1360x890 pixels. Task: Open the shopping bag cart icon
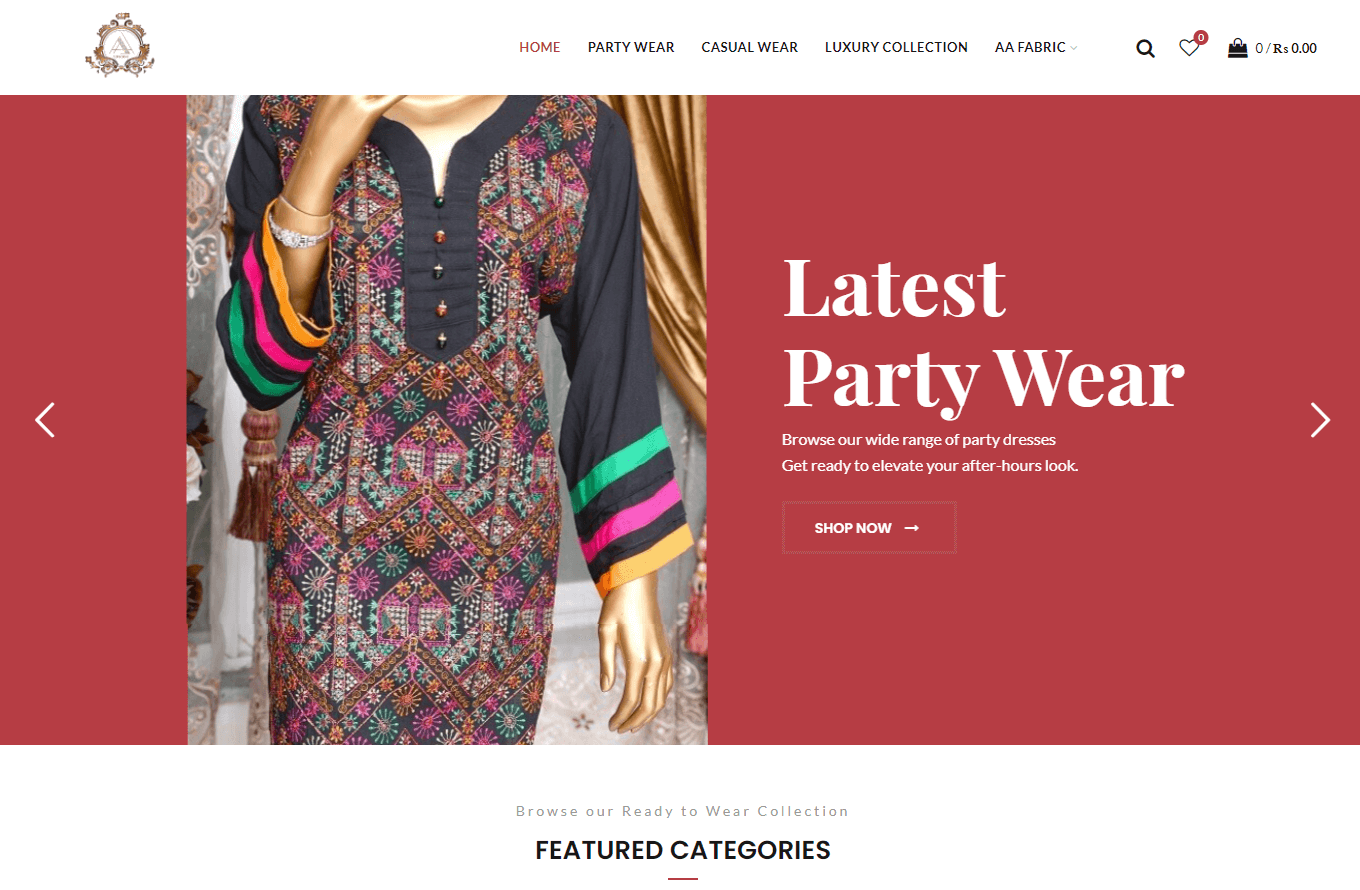click(x=1237, y=47)
